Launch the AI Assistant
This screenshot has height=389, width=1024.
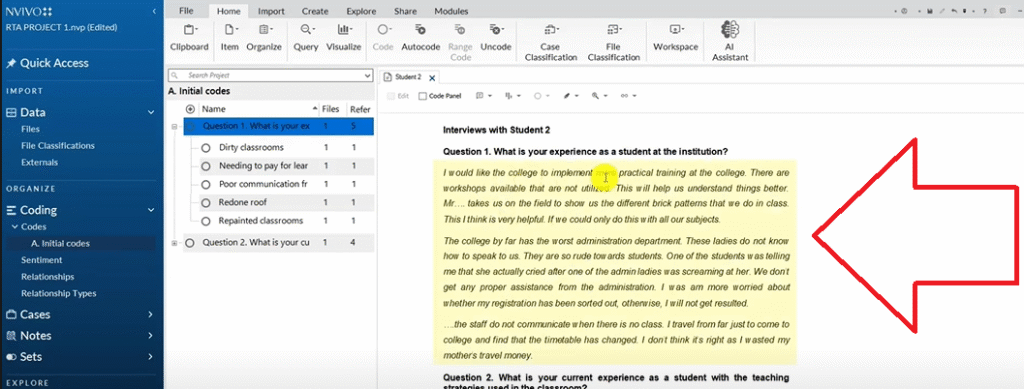point(729,41)
